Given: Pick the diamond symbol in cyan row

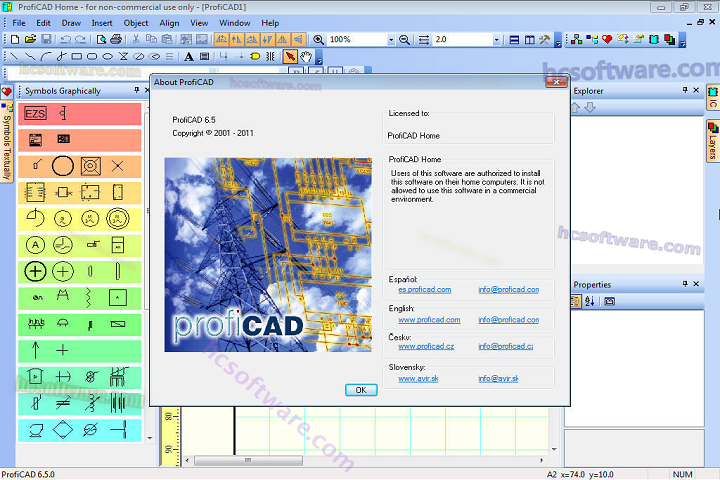Looking at the screenshot, I should click(63, 430).
